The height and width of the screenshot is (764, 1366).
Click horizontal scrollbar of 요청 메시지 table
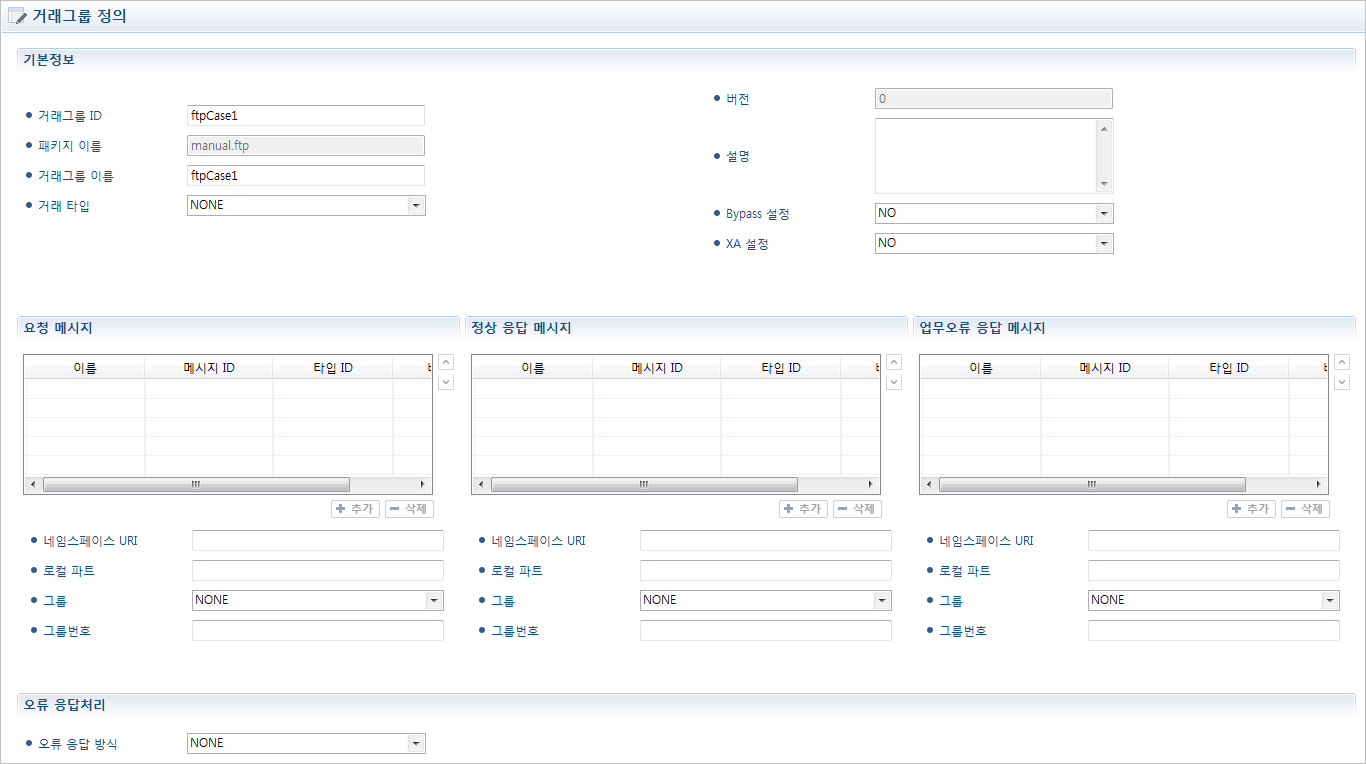click(x=196, y=484)
